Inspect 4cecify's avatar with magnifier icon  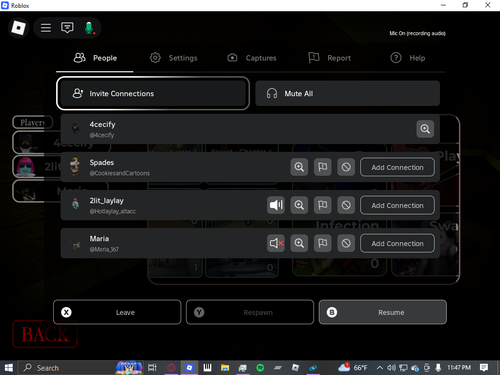(425, 129)
